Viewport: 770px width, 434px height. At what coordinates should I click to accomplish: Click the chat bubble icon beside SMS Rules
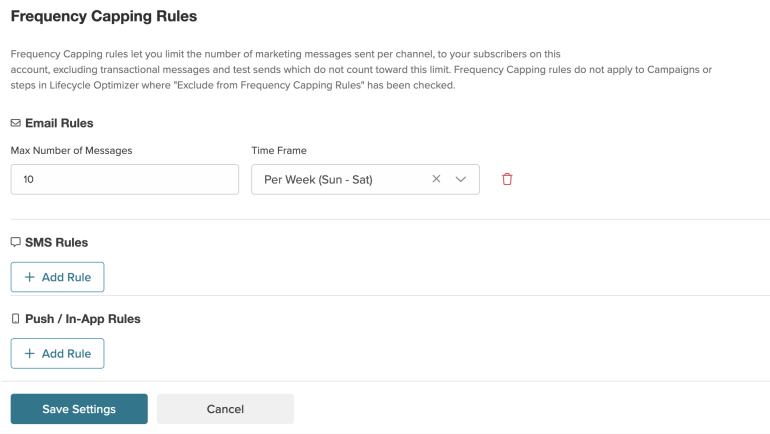click(15, 242)
